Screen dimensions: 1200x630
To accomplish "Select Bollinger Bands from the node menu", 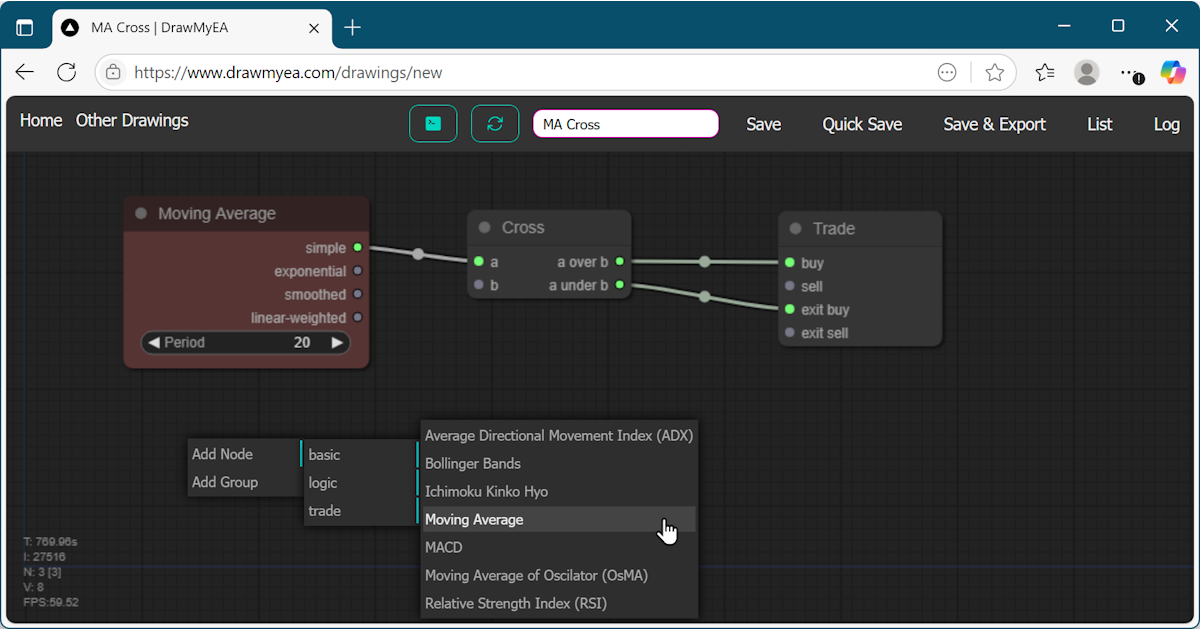I will [473, 464].
